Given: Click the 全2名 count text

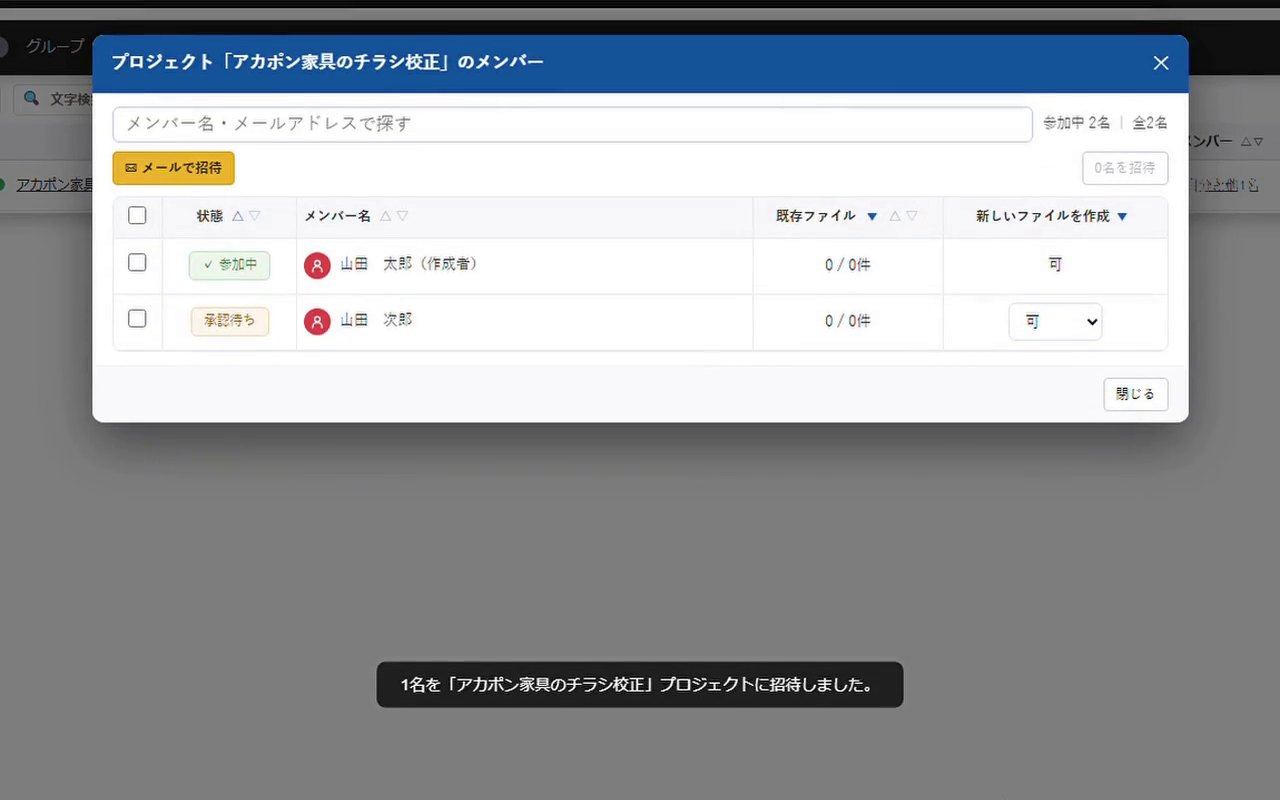Looking at the screenshot, I should click(1150, 123).
